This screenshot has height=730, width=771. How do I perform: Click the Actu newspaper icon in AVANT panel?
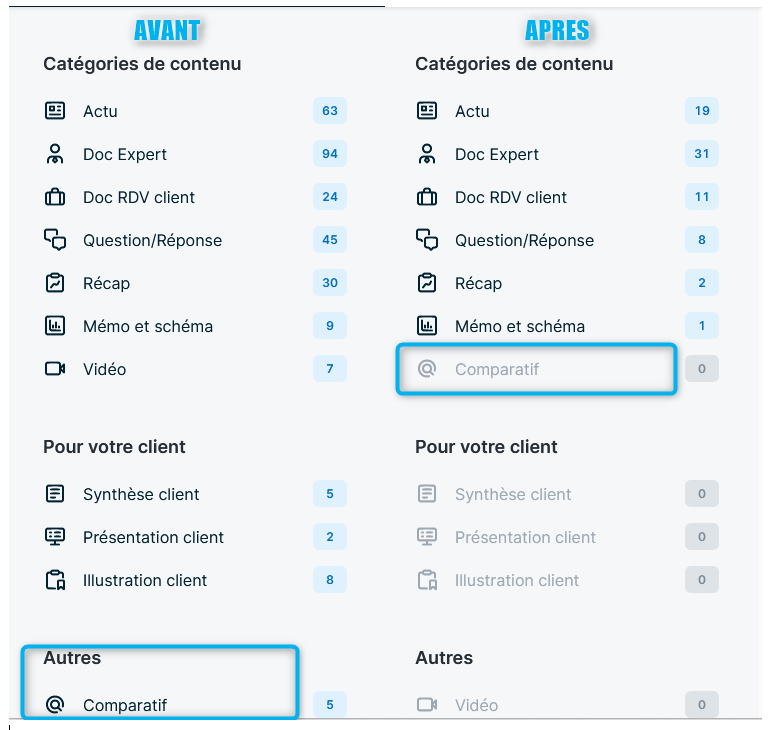[x=55, y=111]
